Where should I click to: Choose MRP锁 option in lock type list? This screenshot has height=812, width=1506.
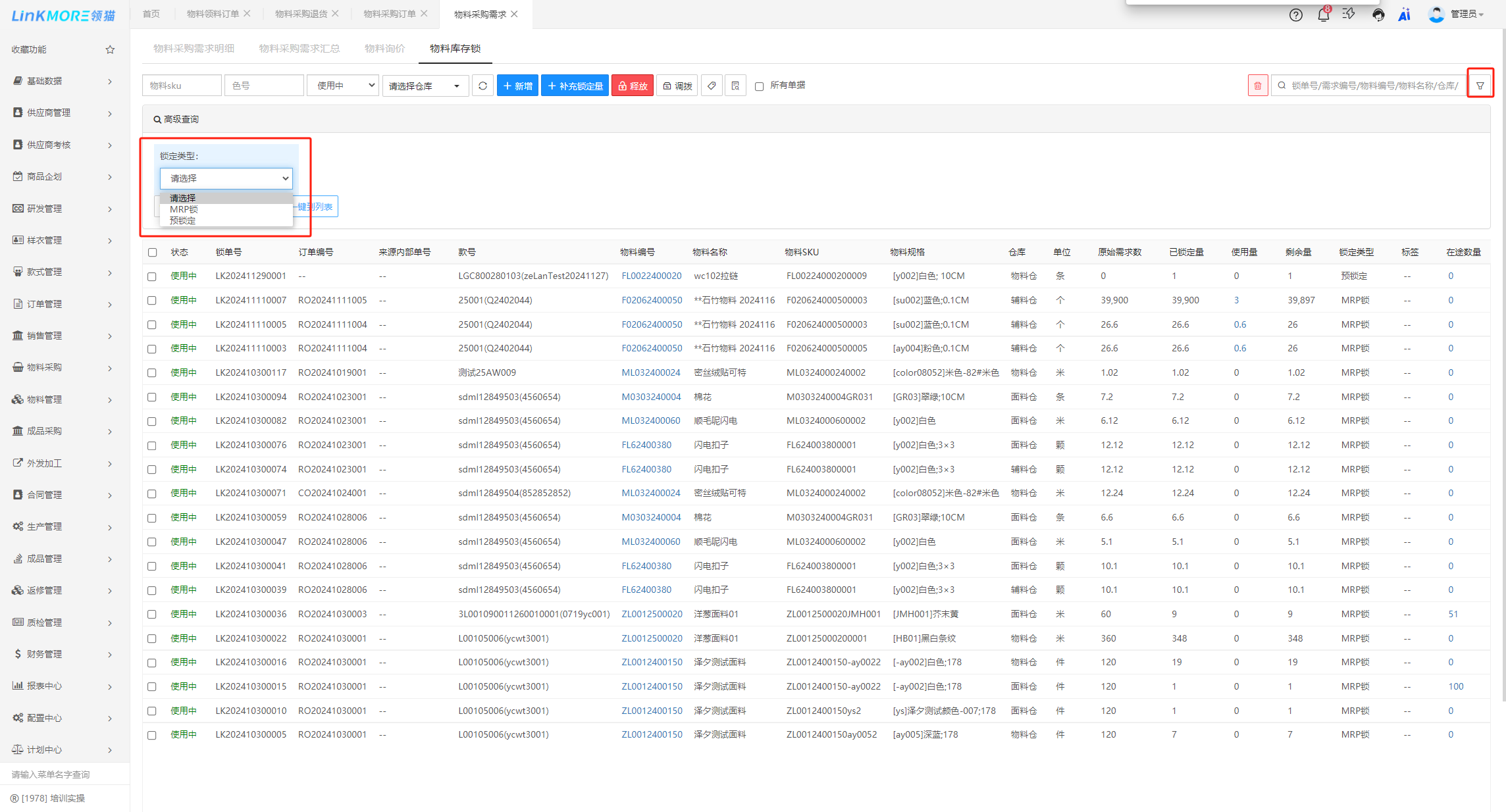click(x=184, y=209)
